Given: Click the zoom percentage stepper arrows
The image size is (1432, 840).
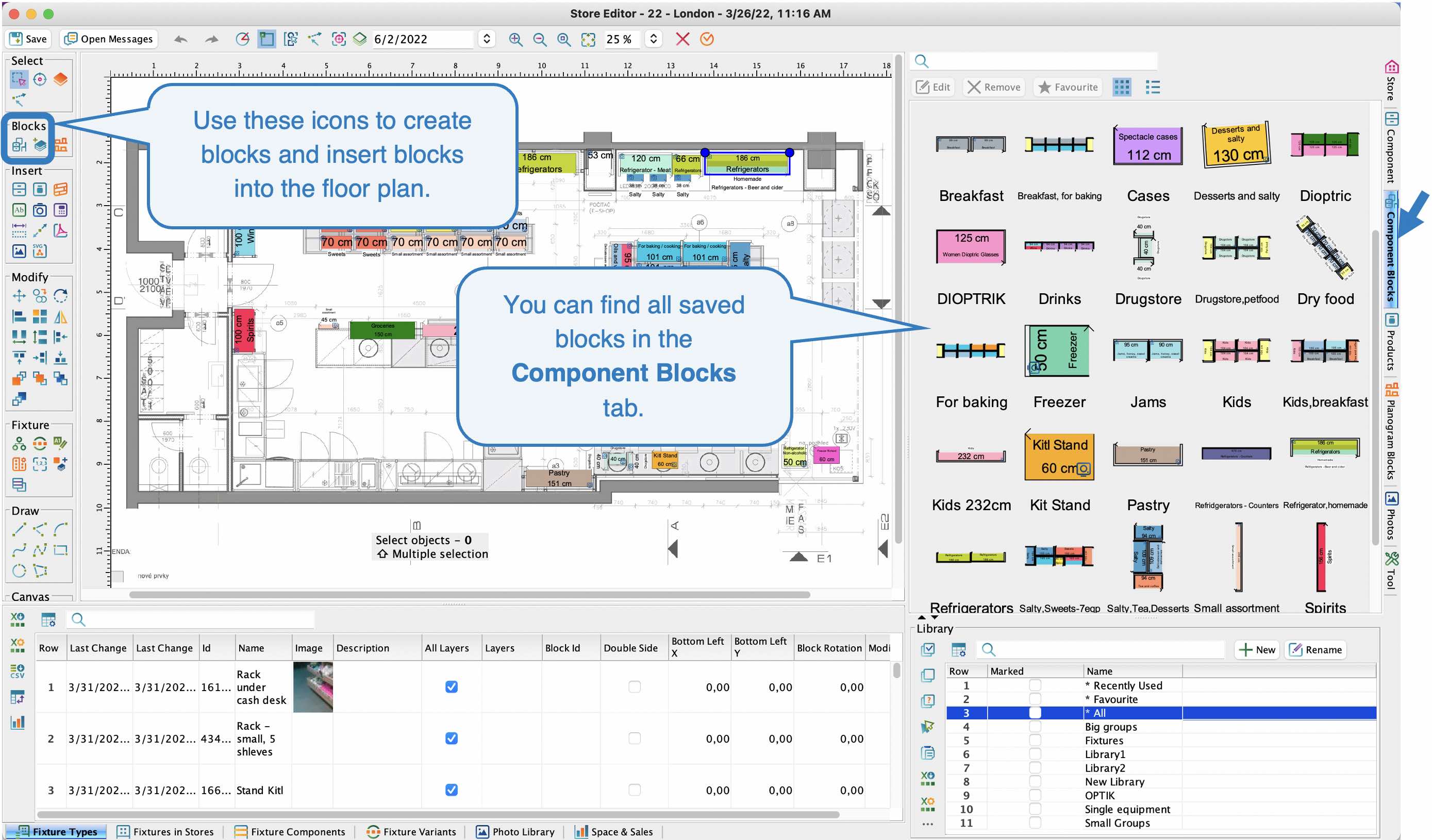Looking at the screenshot, I should [x=654, y=39].
